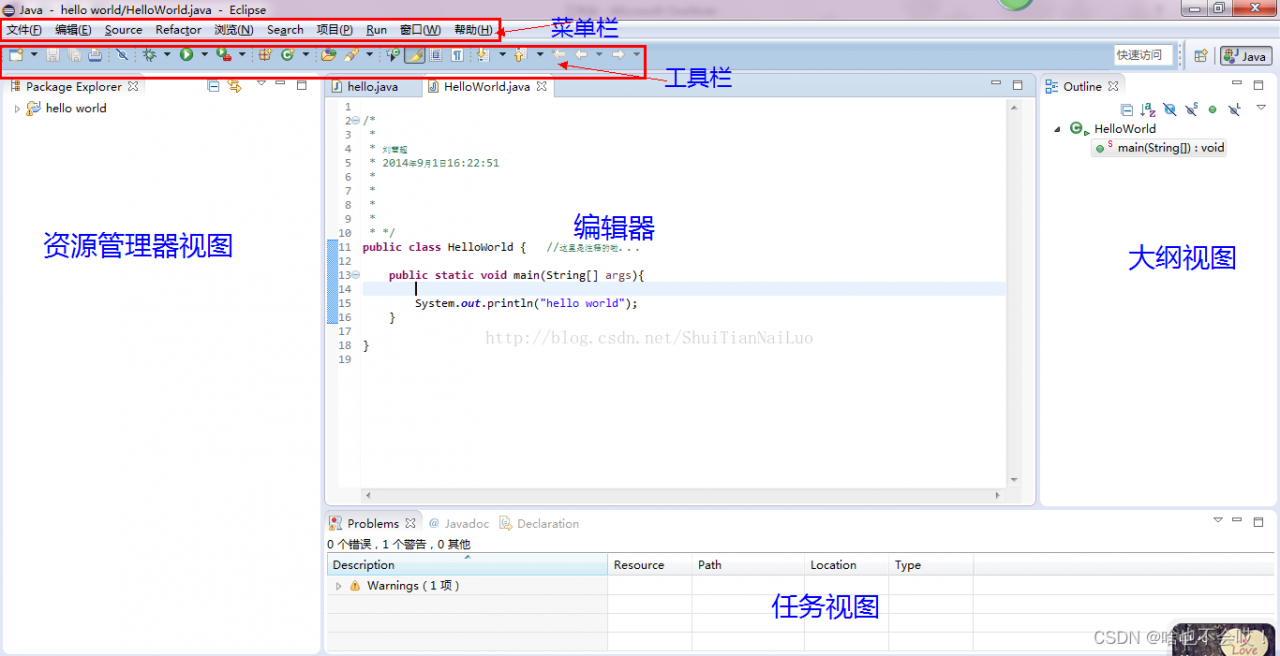Click the editor vertical scrollbar down arrow
This screenshot has height=656, width=1280.
(x=1014, y=481)
